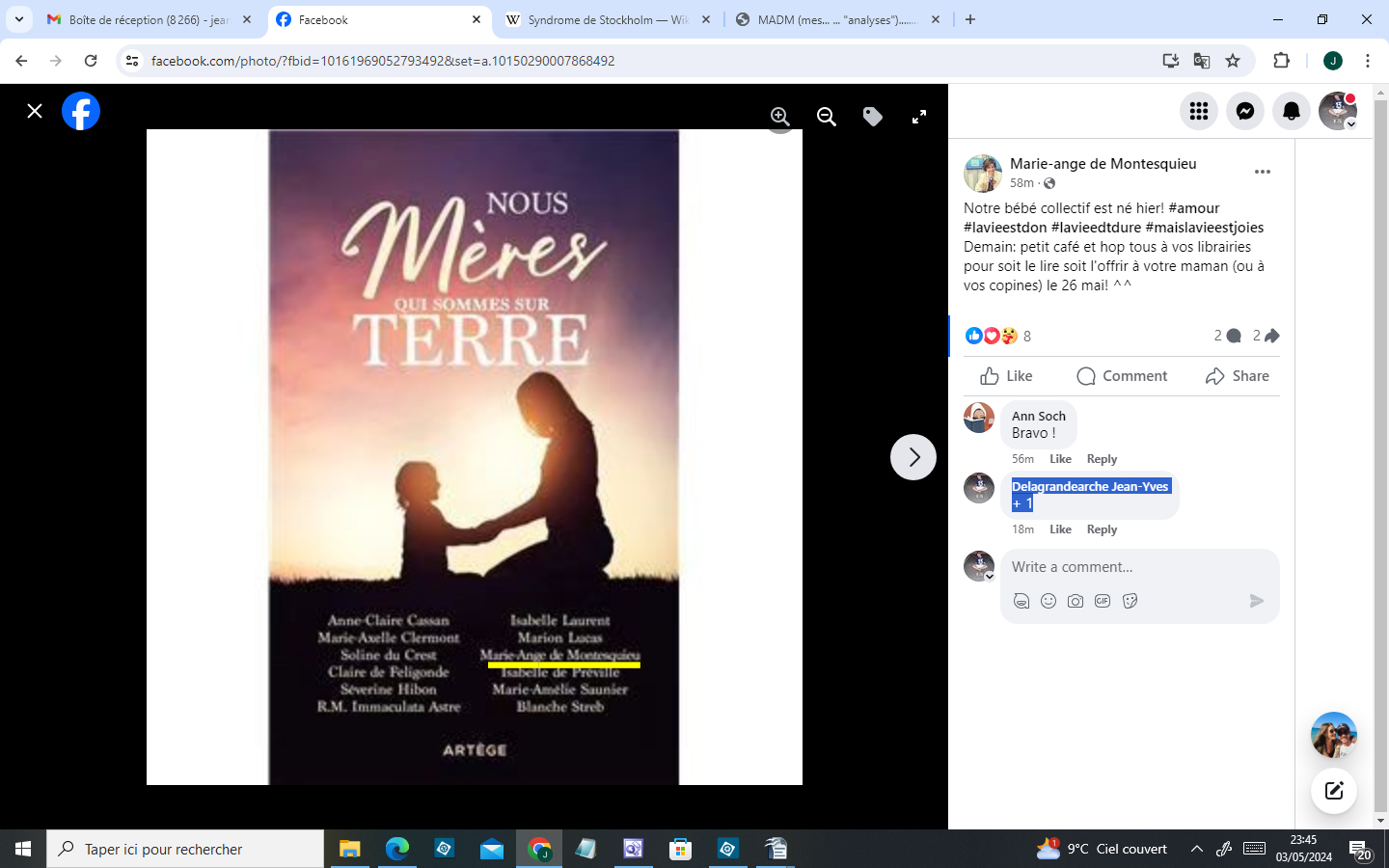Click the Comment button
1389x868 pixels.
click(x=1122, y=376)
